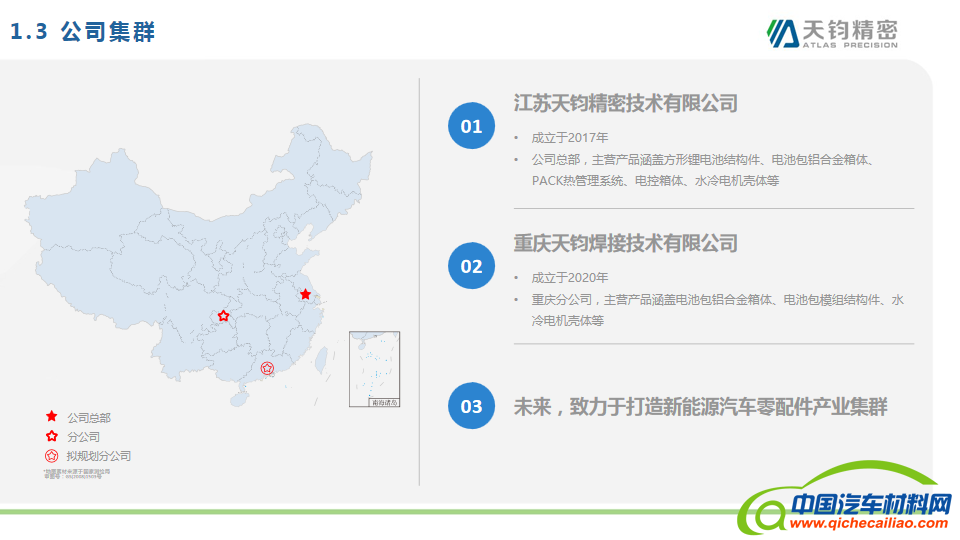
Task: Select the heading 江苏天钧精密技术有限公司
Action: pyautogui.click(x=625, y=103)
